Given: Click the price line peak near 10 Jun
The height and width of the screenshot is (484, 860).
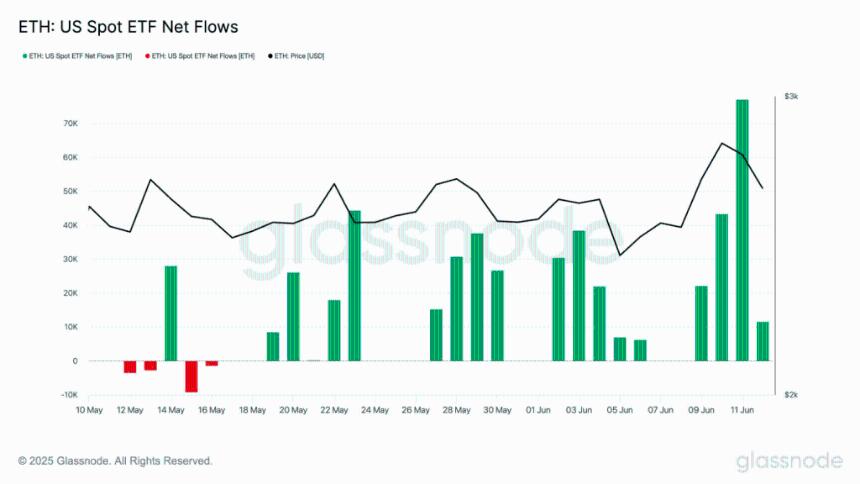Looking at the screenshot, I should (722, 143).
